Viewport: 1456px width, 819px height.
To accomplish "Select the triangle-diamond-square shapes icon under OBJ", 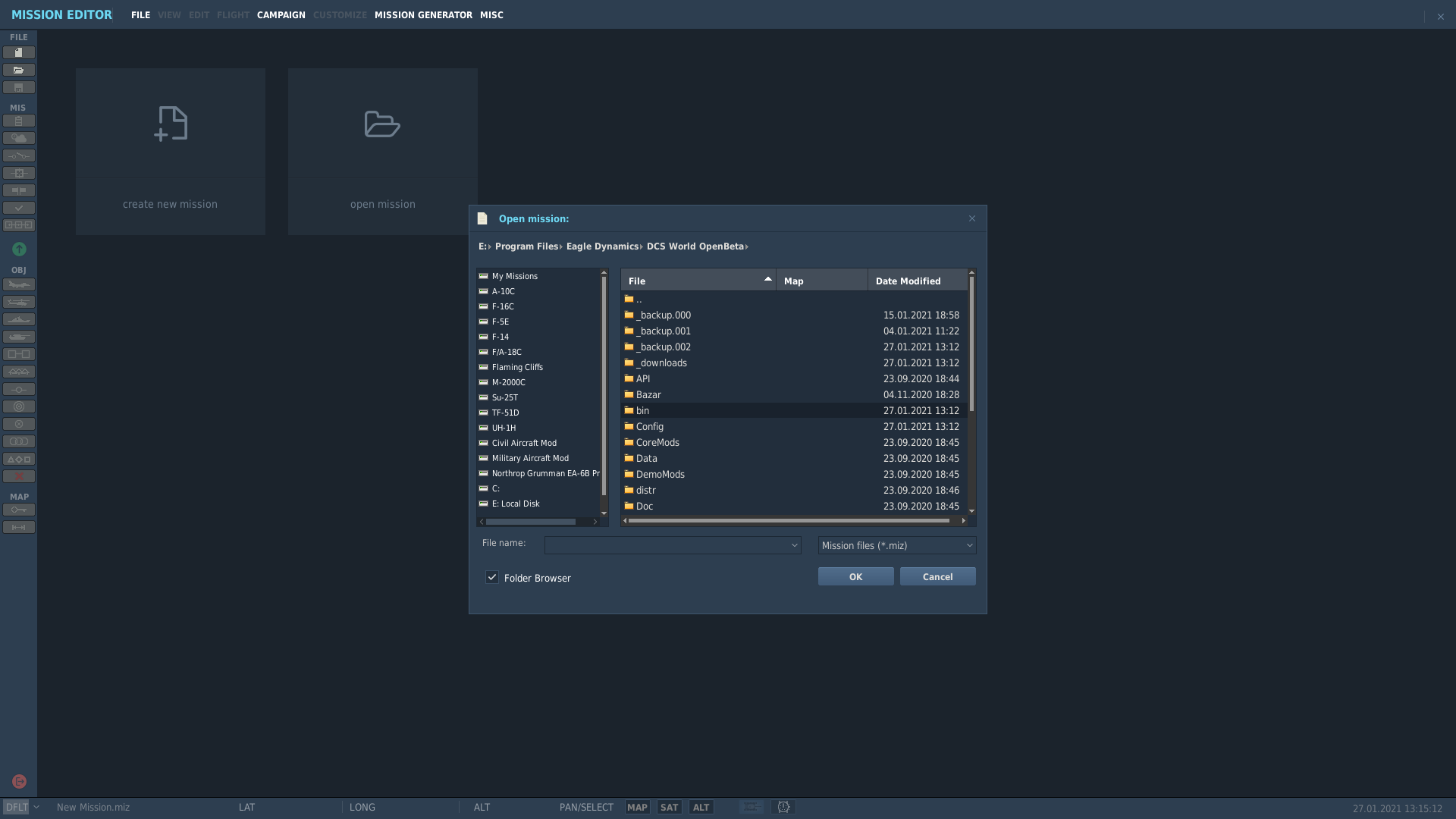I will (19, 459).
